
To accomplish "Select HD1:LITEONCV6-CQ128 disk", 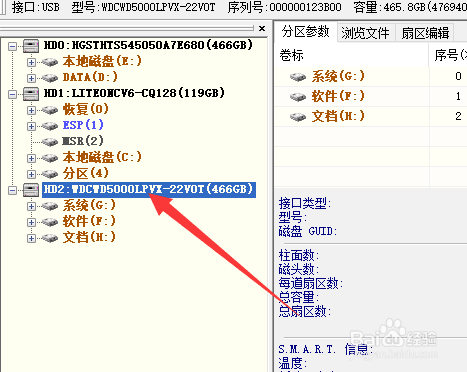I will click(134, 93).
